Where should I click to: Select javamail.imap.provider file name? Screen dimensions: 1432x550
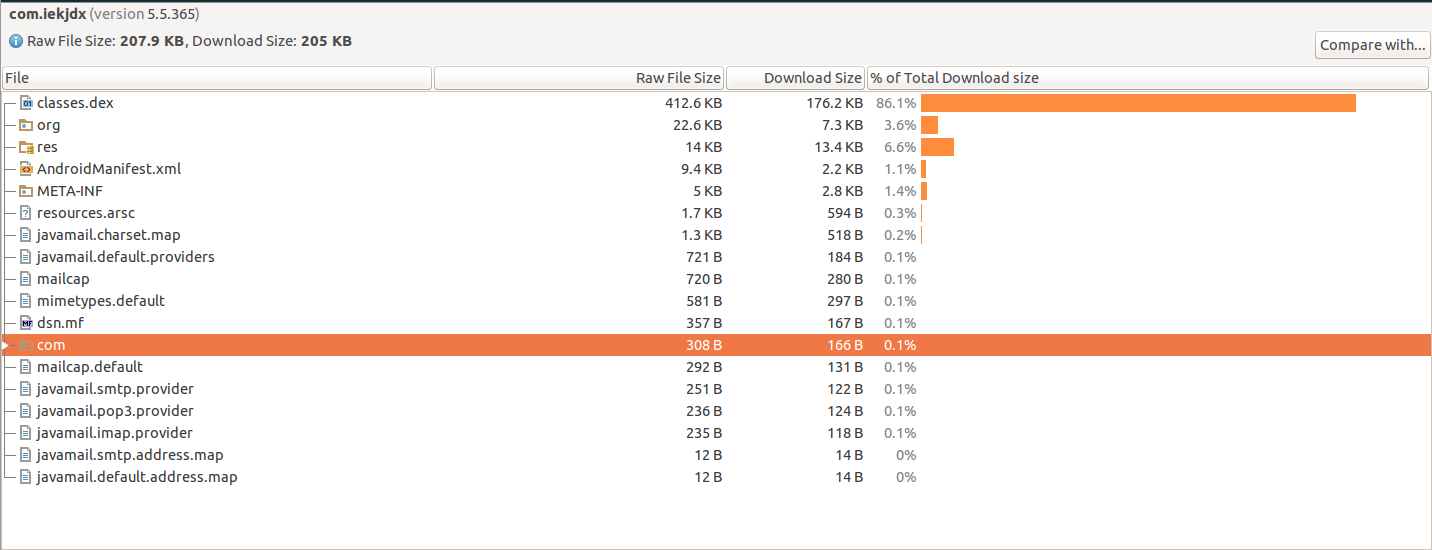(115, 433)
